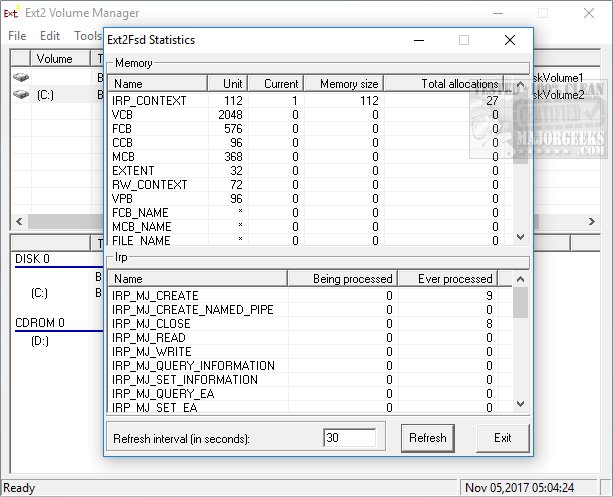Open the Edit menu
This screenshot has height=497, width=613.
(50, 36)
